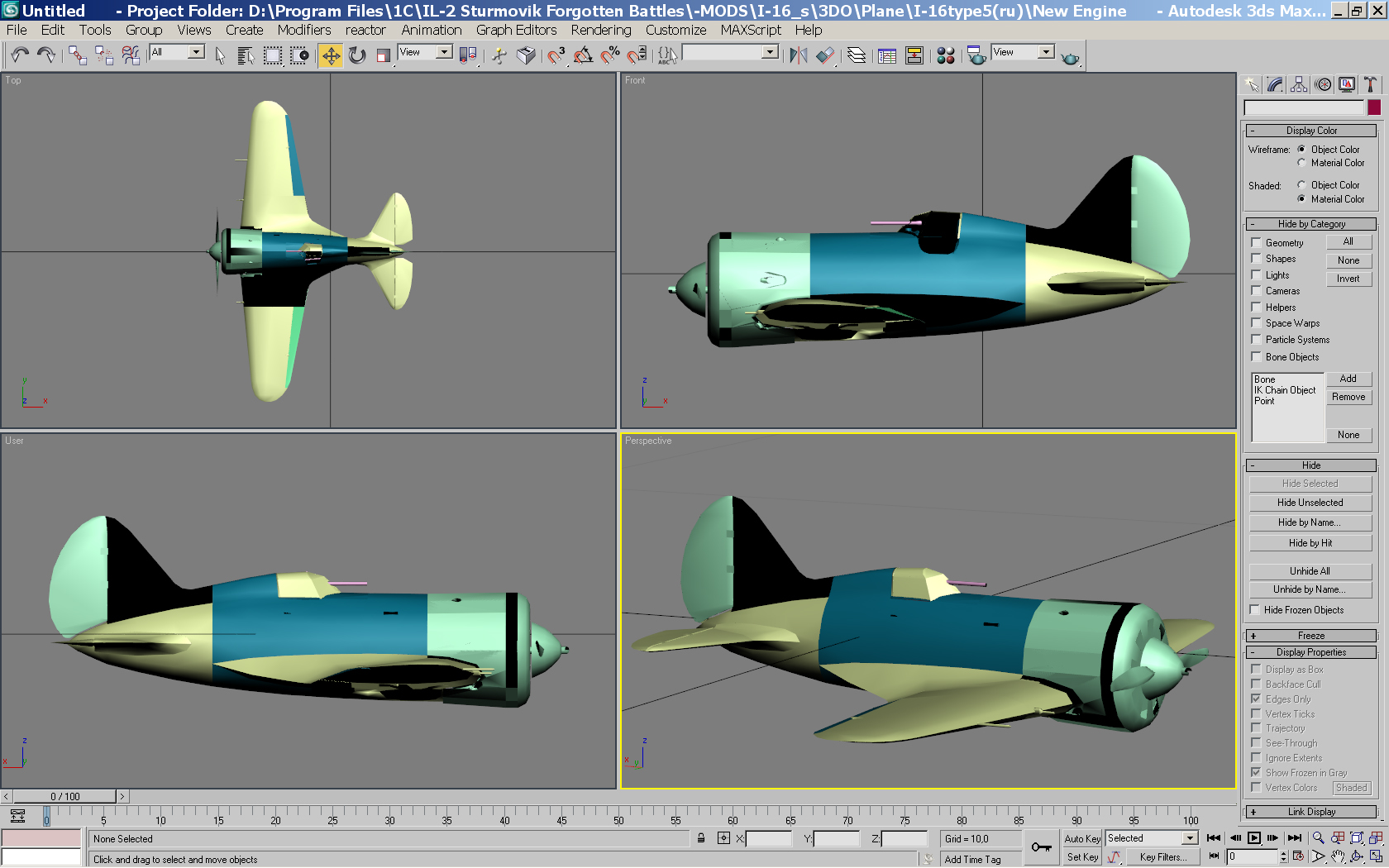
Task: Tick the Cameras hide category checkbox
Action: (x=1256, y=291)
